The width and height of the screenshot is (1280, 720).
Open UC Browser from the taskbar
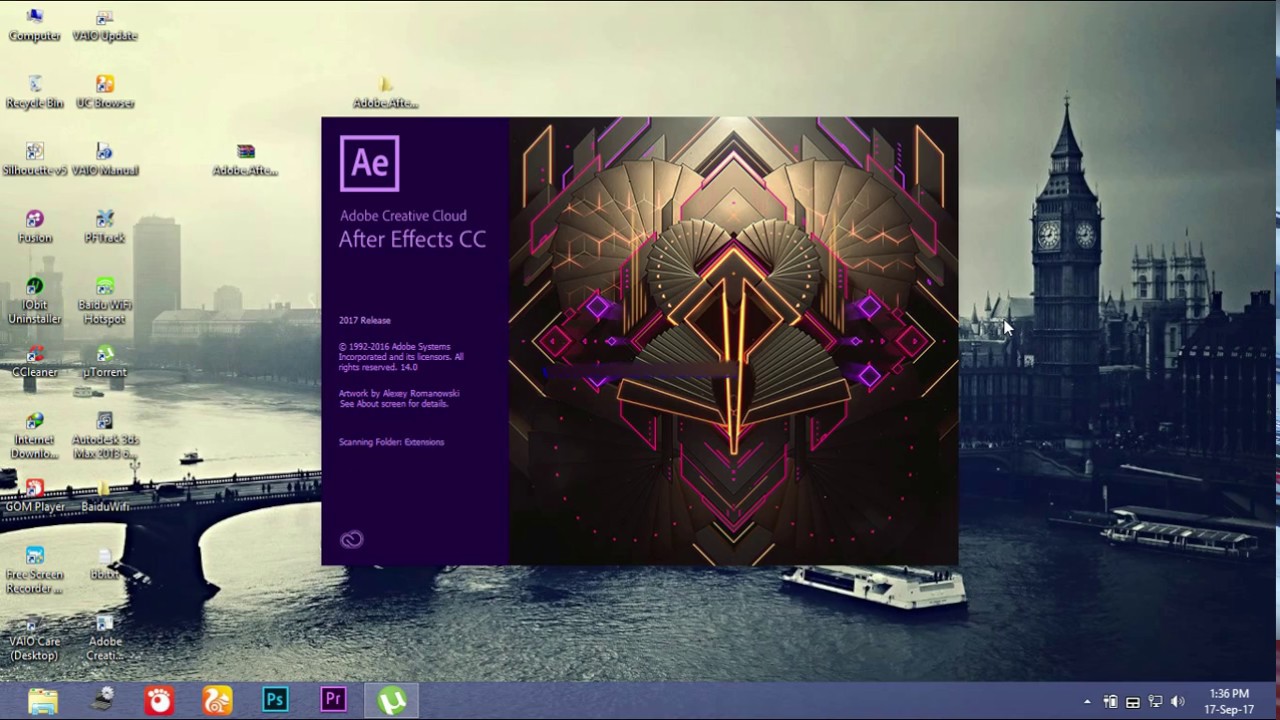(217, 700)
